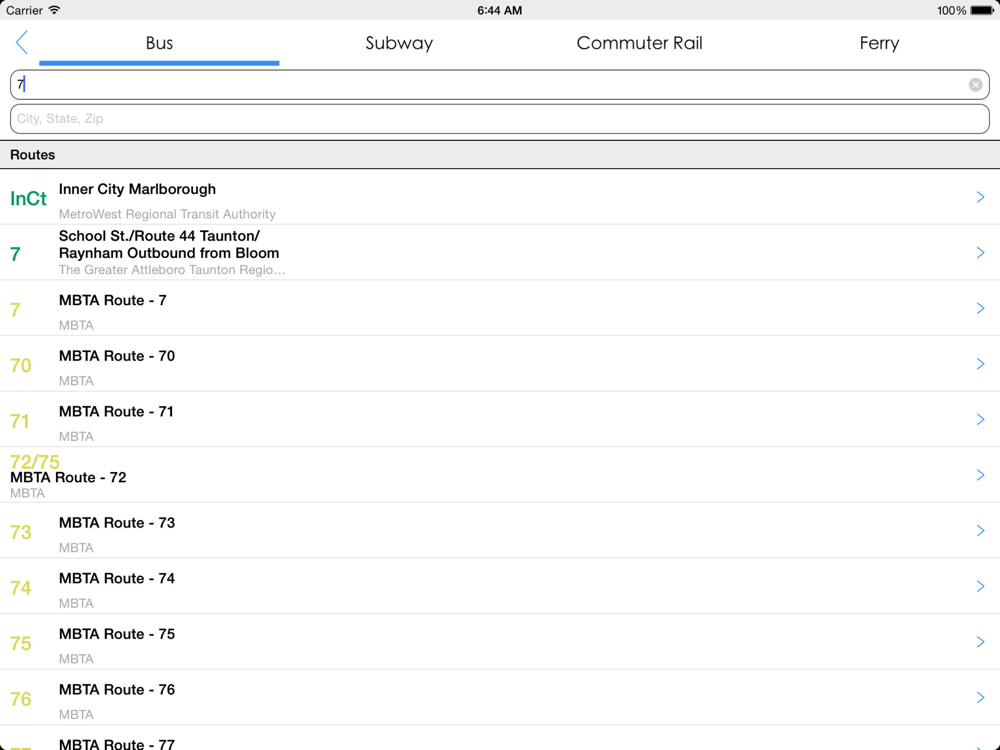Go back using the blue arrow
The image size is (1000, 750).
[x=22, y=43]
